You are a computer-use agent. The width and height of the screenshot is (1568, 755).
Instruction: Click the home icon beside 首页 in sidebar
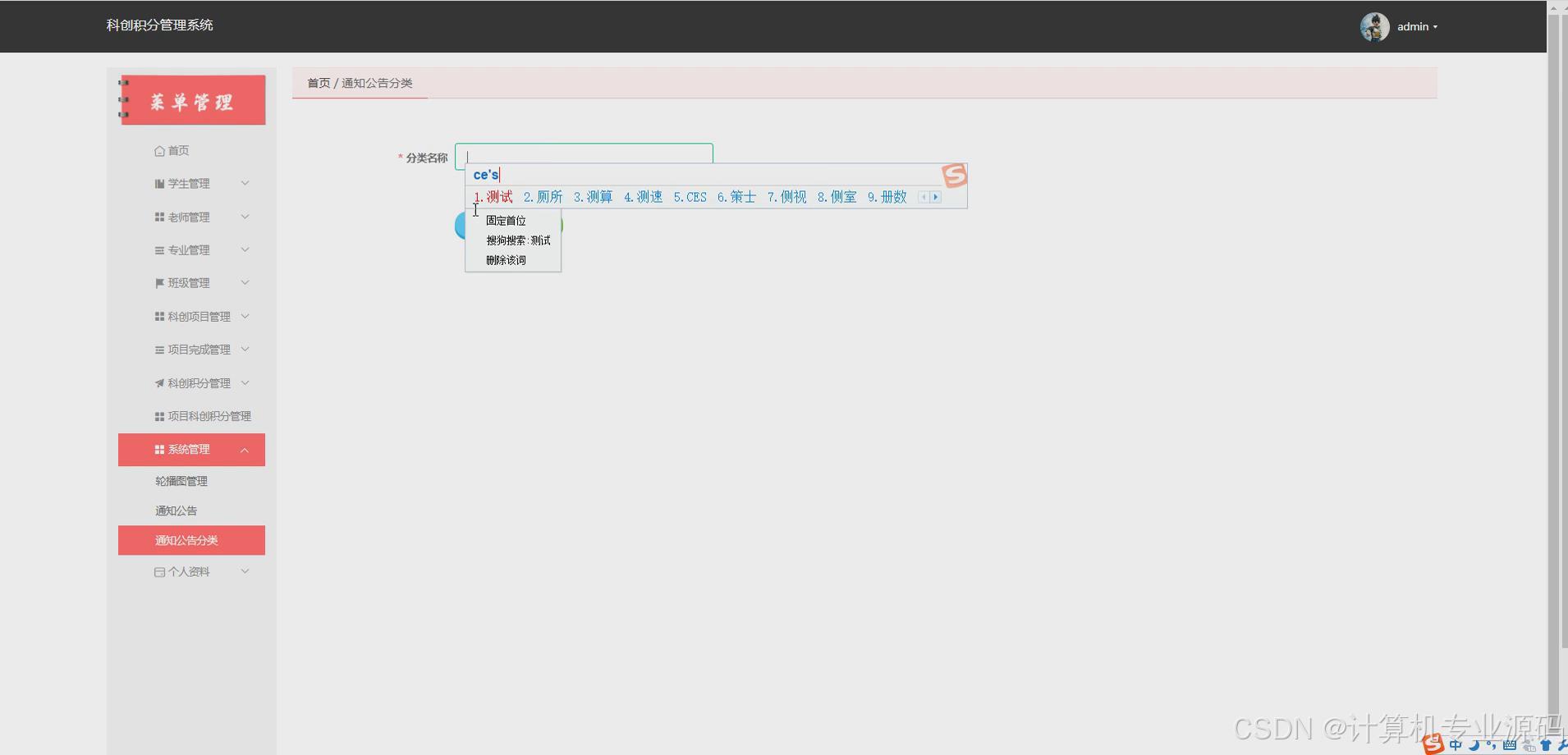pyautogui.click(x=159, y=151)
